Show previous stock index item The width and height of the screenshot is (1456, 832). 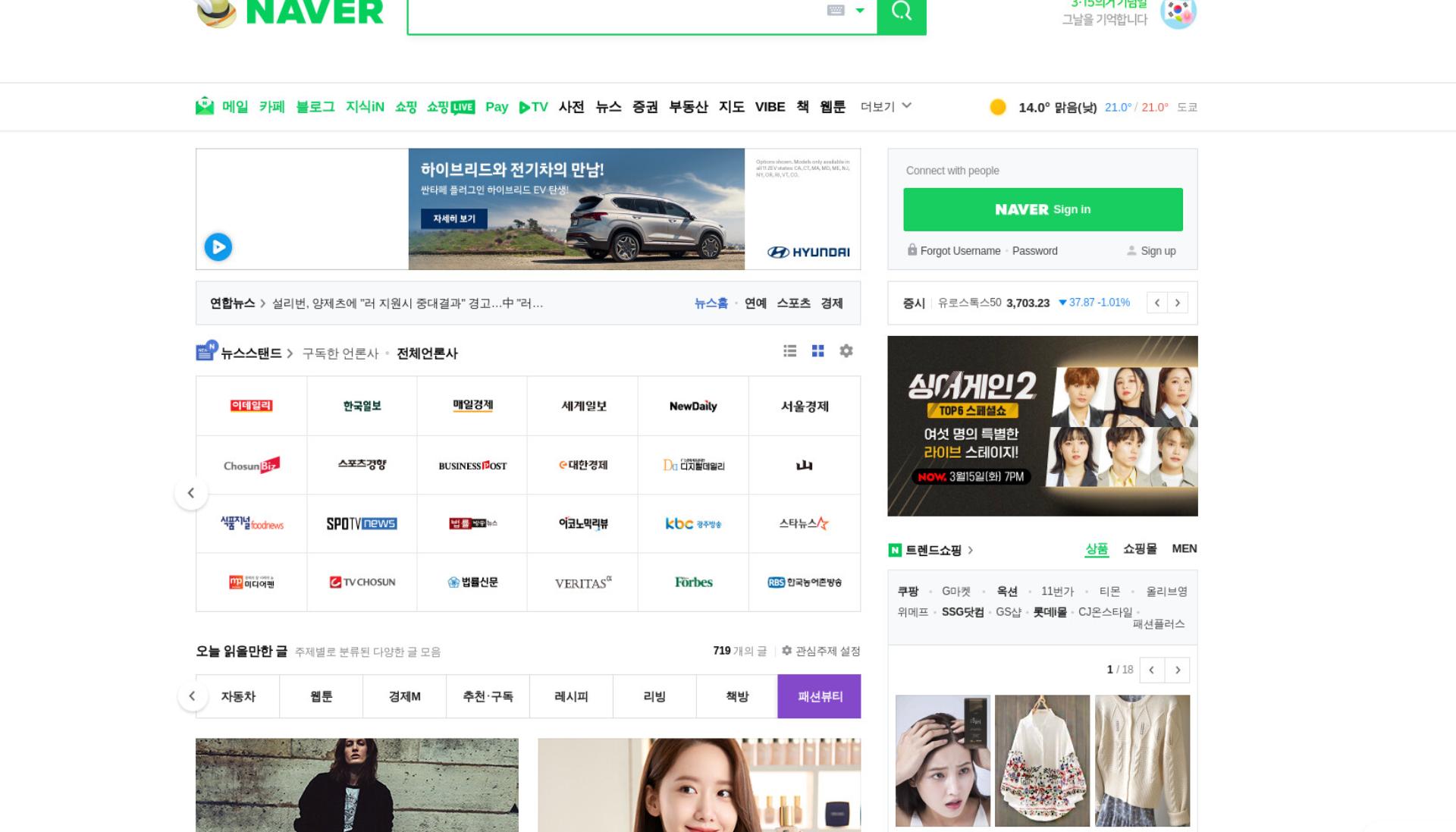click(x=1157, y=303)
